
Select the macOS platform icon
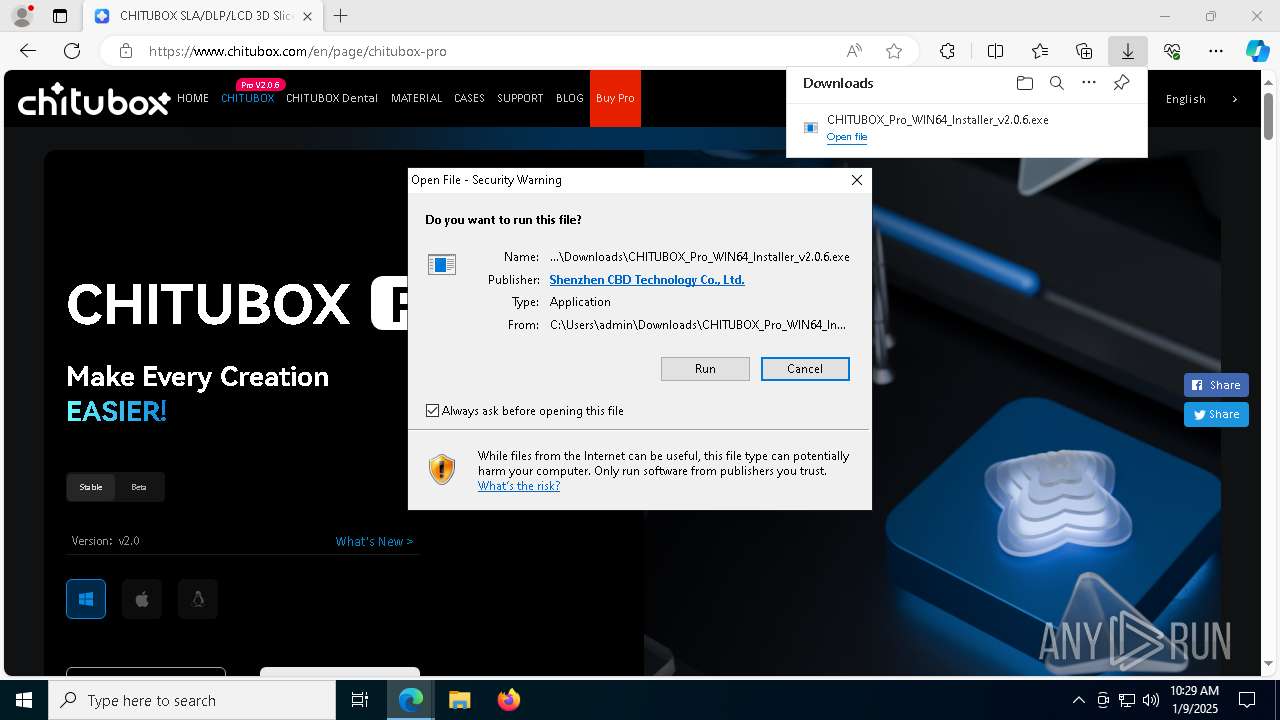coord(142,599)
